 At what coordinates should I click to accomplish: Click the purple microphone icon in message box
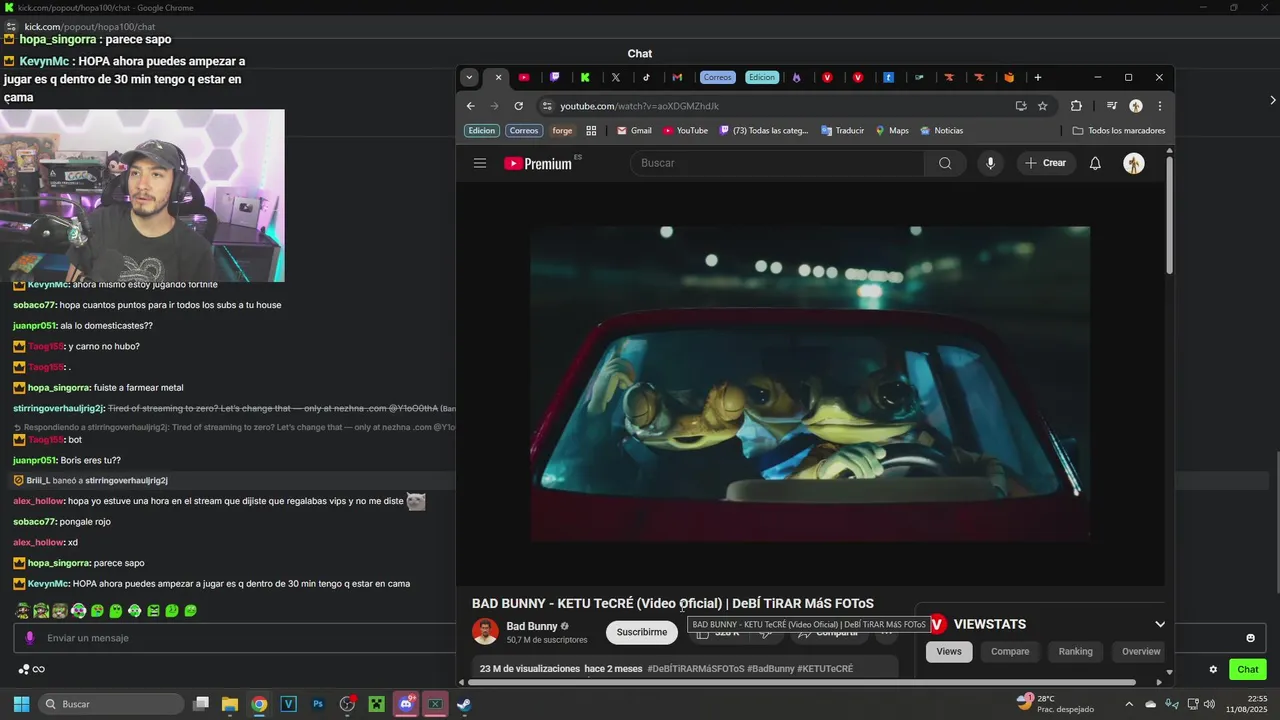[29, 638]
